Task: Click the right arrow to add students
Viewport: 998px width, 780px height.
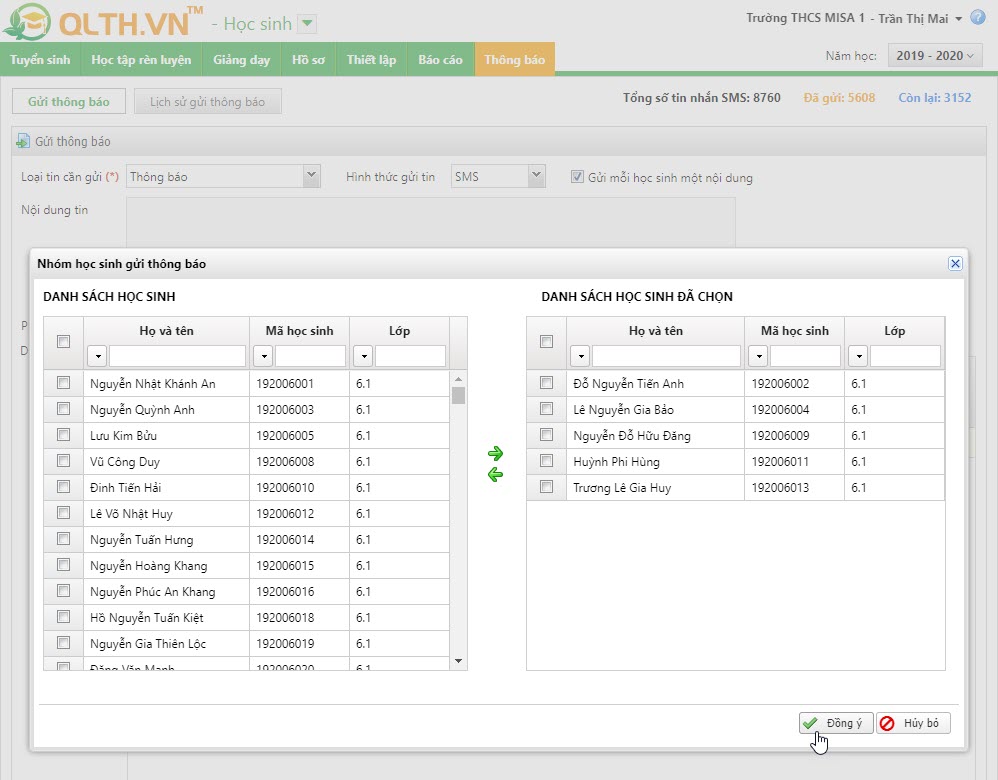Action: [495, 453]
